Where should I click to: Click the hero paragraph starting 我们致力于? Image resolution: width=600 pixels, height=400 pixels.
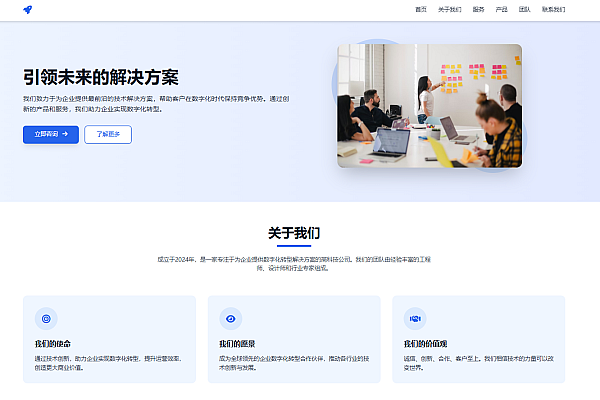click(156, 104)
